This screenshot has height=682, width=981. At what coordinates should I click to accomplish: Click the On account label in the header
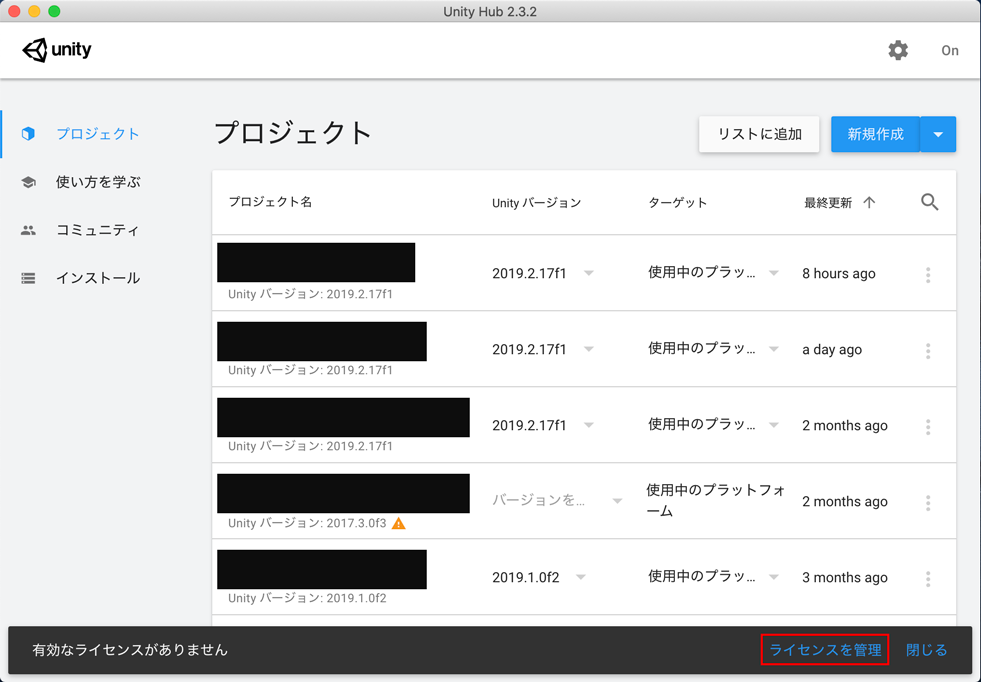pyautogui.click(x=949, y=50)
